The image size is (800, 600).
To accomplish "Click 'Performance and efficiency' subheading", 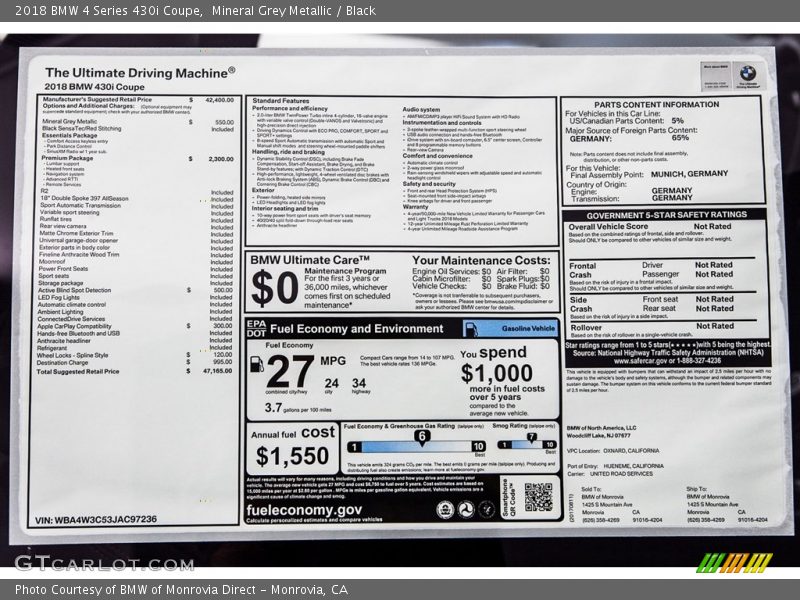I will tap(290, 109).
